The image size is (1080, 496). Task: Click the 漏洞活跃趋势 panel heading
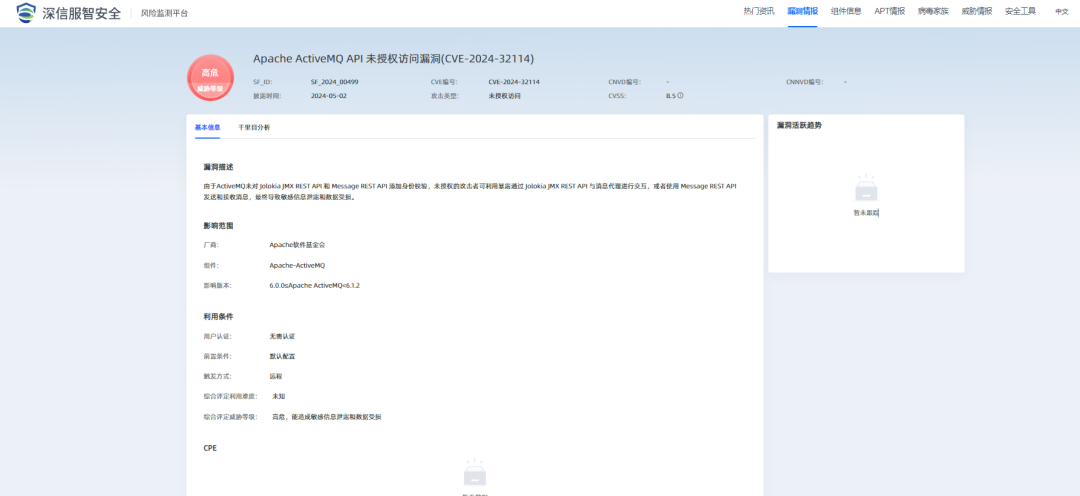click(x=799, y=125)
